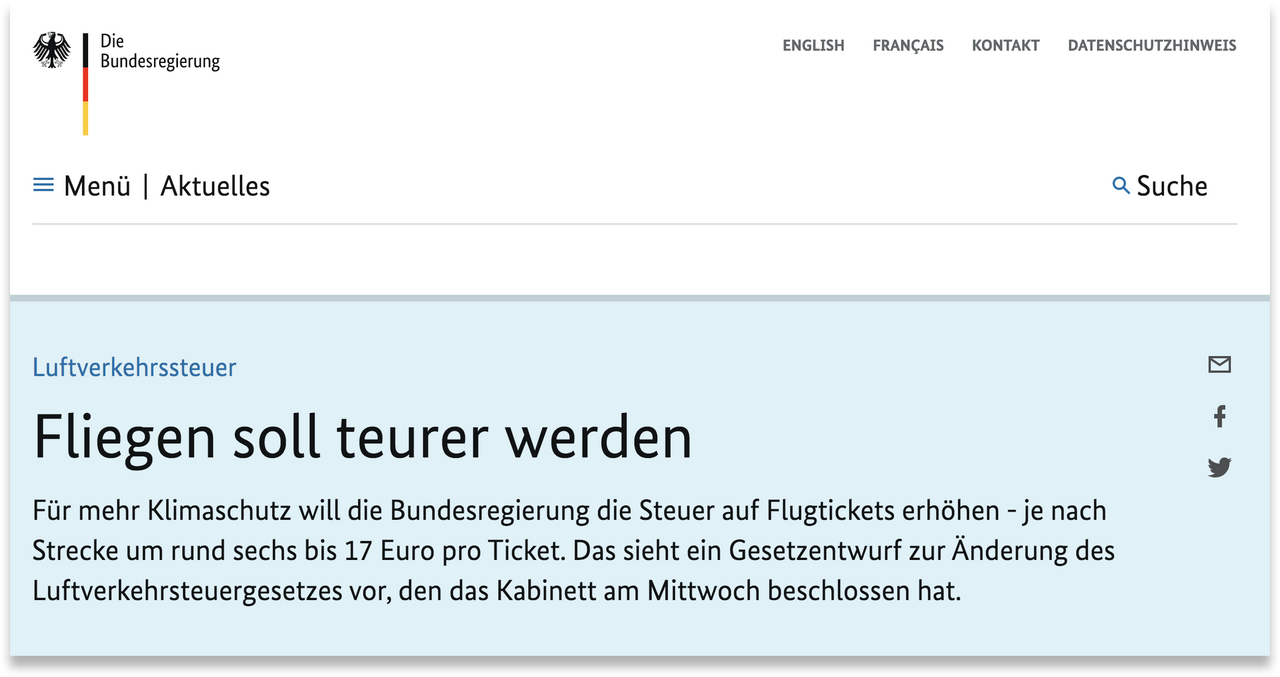Click the magnifying glass search icon
Screen dimensions: 1280x677
[x=1121, y=186]
